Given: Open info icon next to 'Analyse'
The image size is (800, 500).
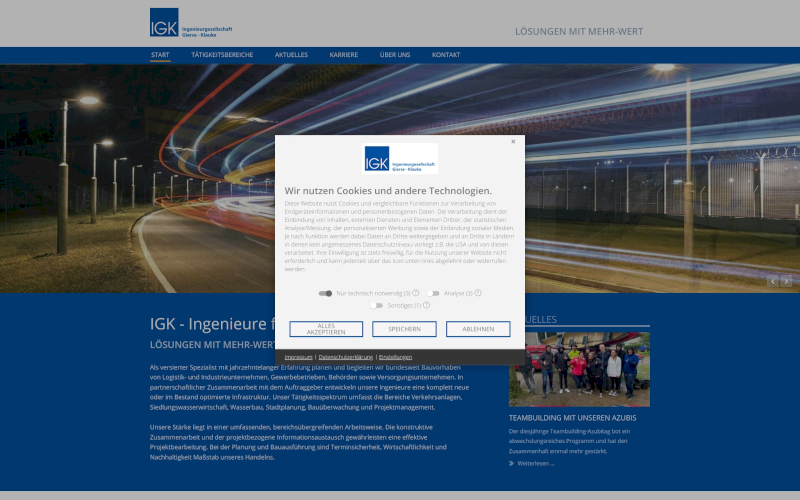Looking at the screenshot, I should point(478,293).
